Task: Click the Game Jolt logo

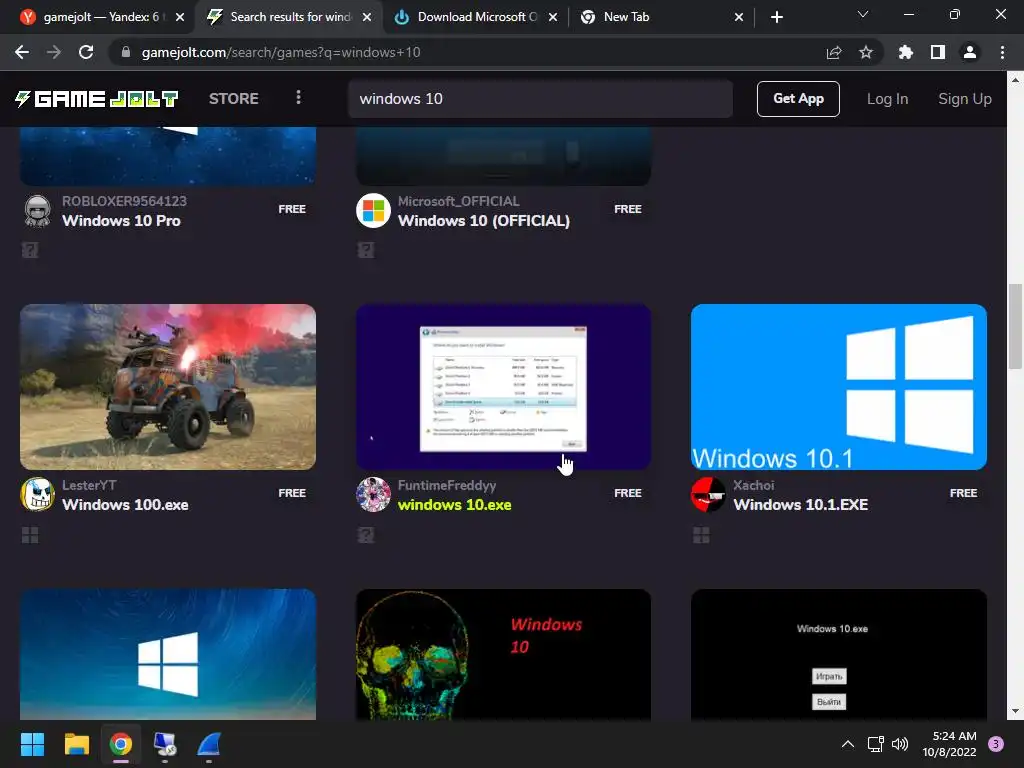Action: point(97,99)
